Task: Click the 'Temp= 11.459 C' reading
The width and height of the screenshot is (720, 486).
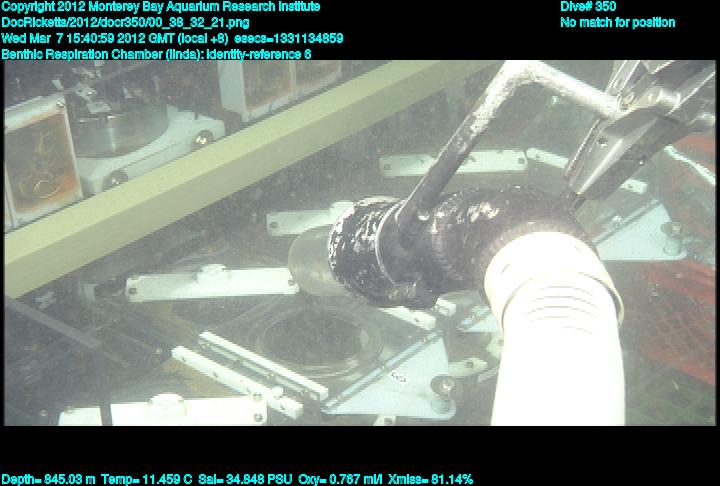Action: pos(146,480)
